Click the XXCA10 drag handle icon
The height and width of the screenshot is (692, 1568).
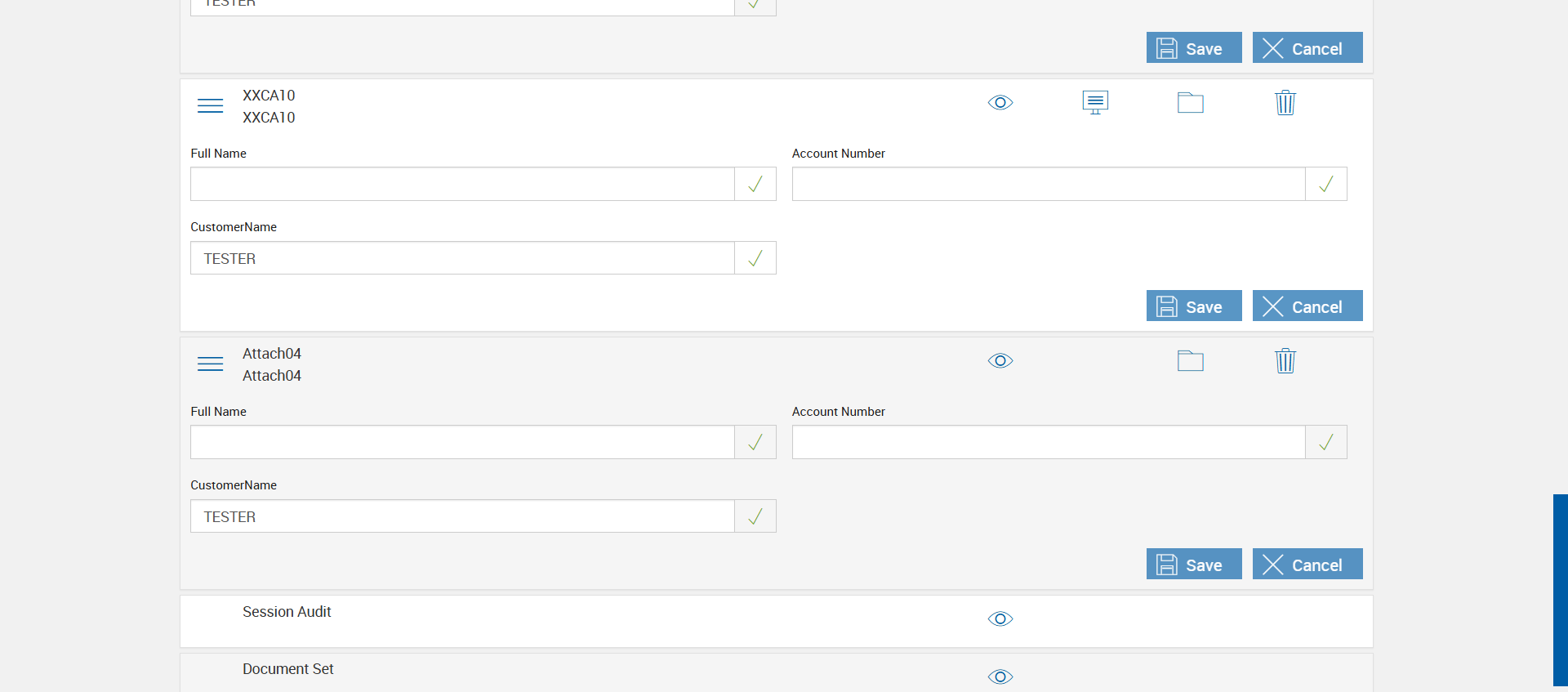coord(210,106)
